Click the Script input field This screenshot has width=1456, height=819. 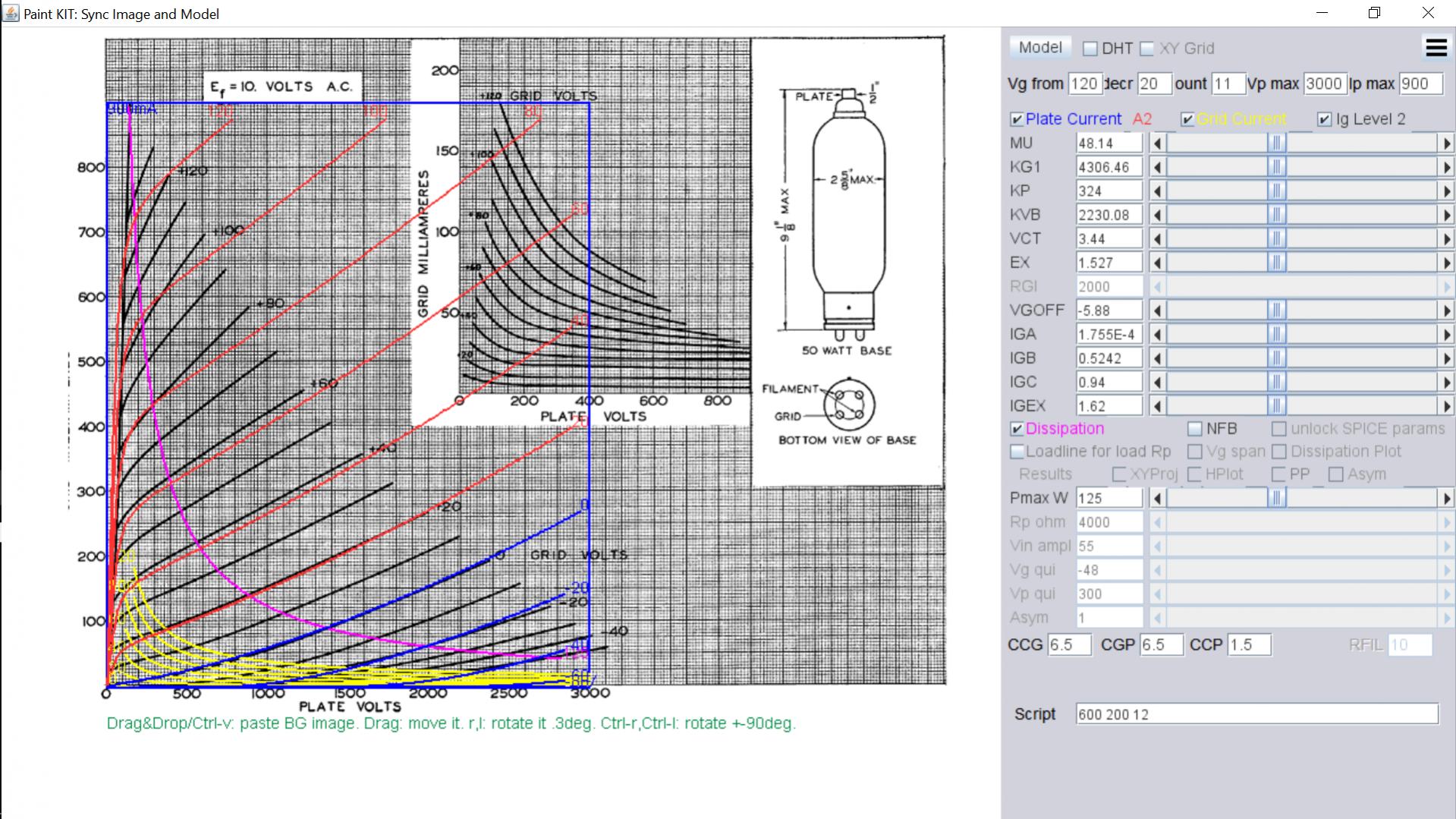1257,714
